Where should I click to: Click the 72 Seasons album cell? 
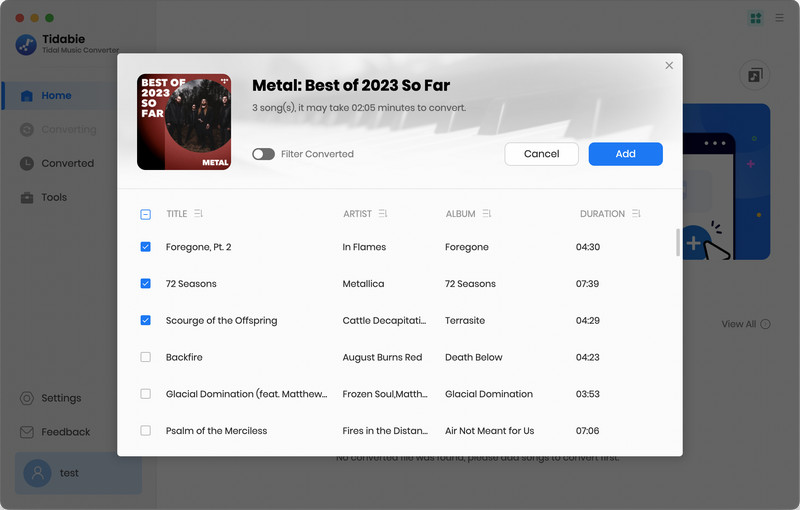click(x=470, y=284)
